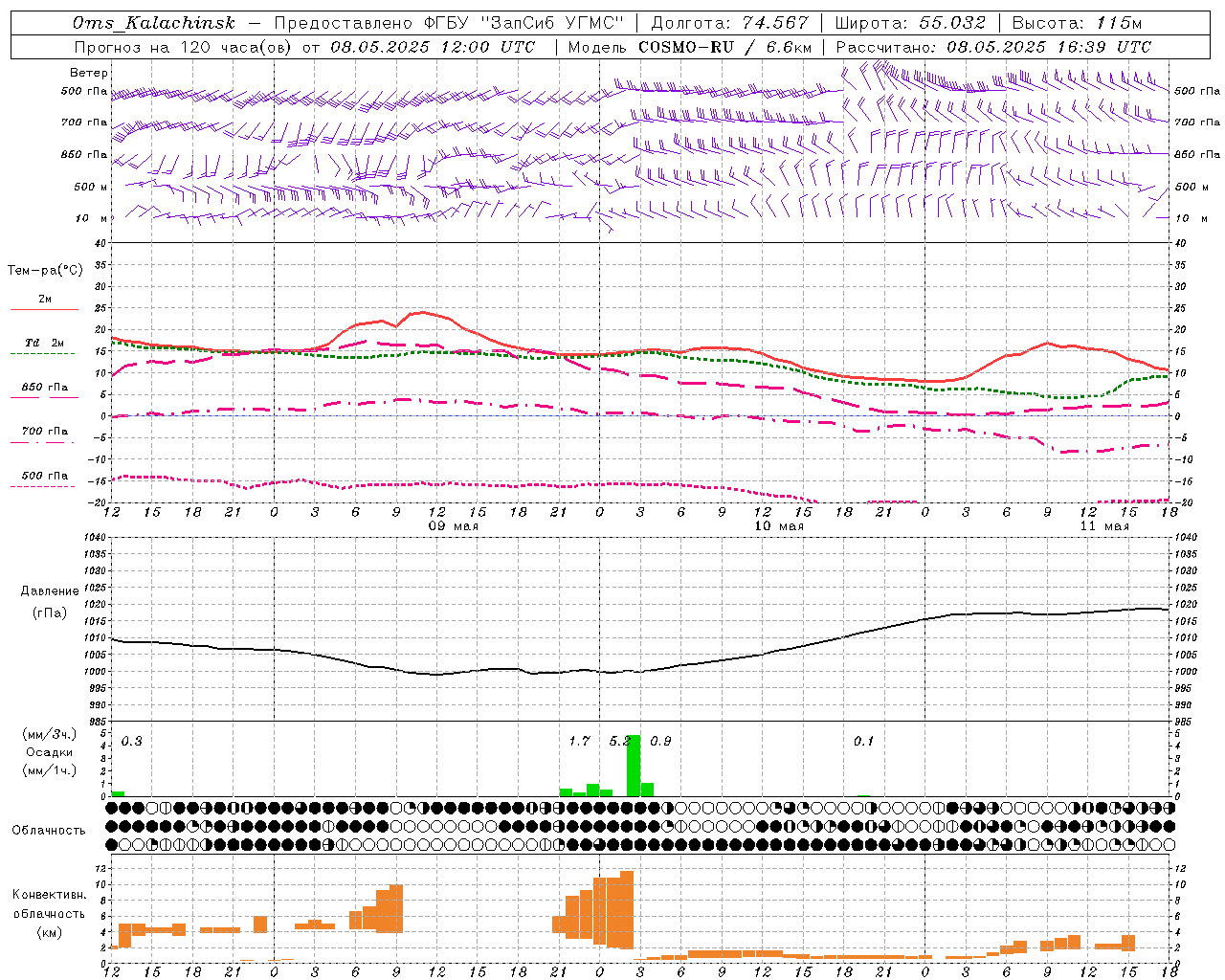
Task: Click the station name Oms_Kalachinsk
Action: click(x=153, y=23)
